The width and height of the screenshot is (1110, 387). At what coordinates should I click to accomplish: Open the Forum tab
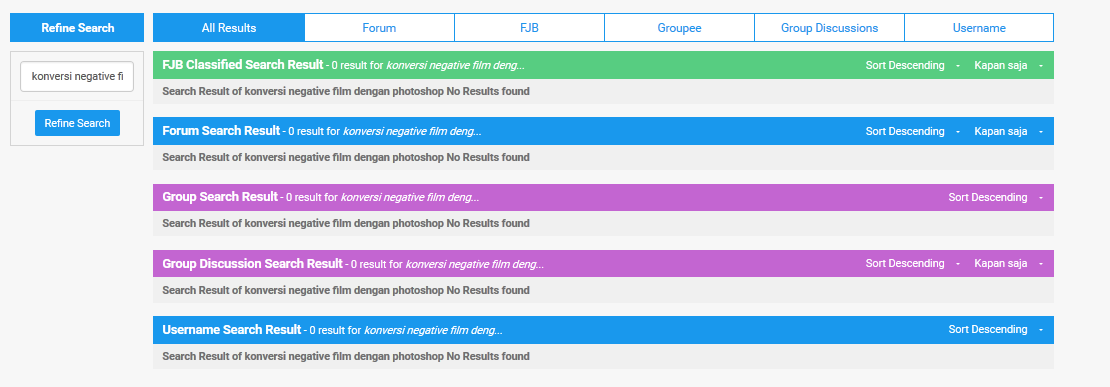click(x=379, y=28)
